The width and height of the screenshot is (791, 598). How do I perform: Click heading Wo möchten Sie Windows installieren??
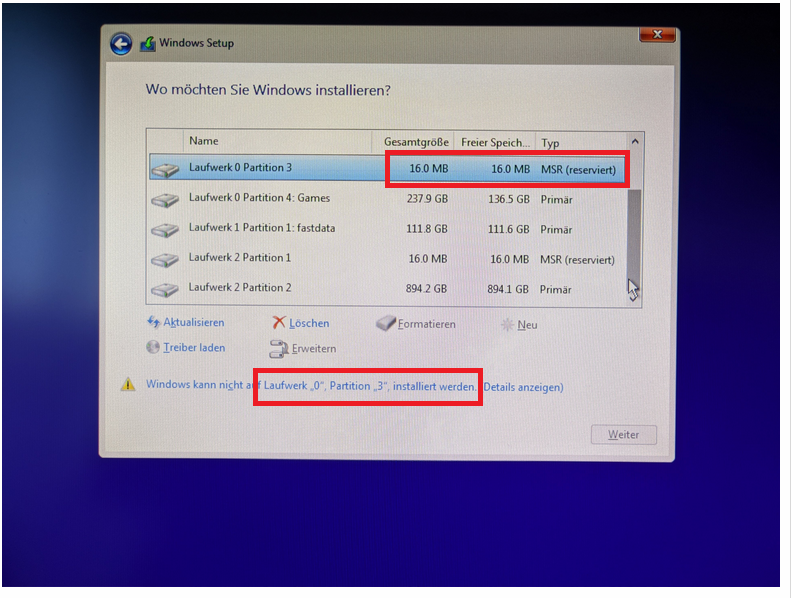(268, 90)
